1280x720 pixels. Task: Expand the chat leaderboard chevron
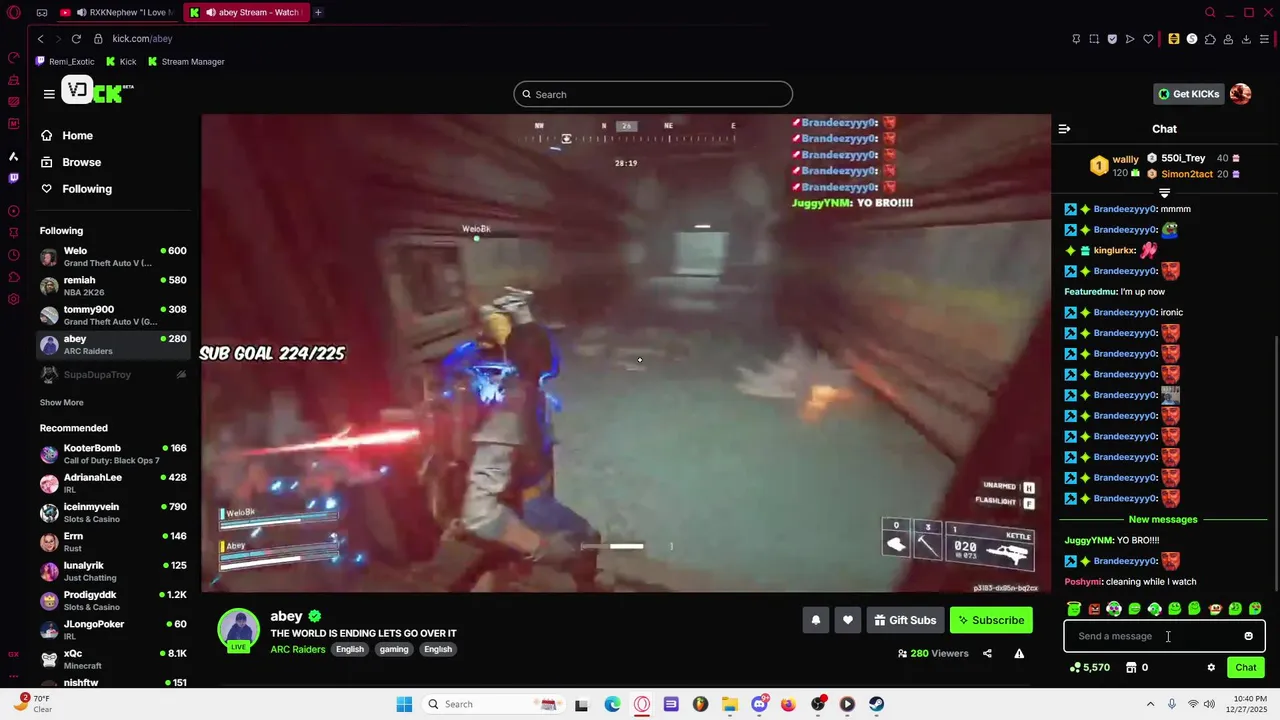click(1164, 192)
